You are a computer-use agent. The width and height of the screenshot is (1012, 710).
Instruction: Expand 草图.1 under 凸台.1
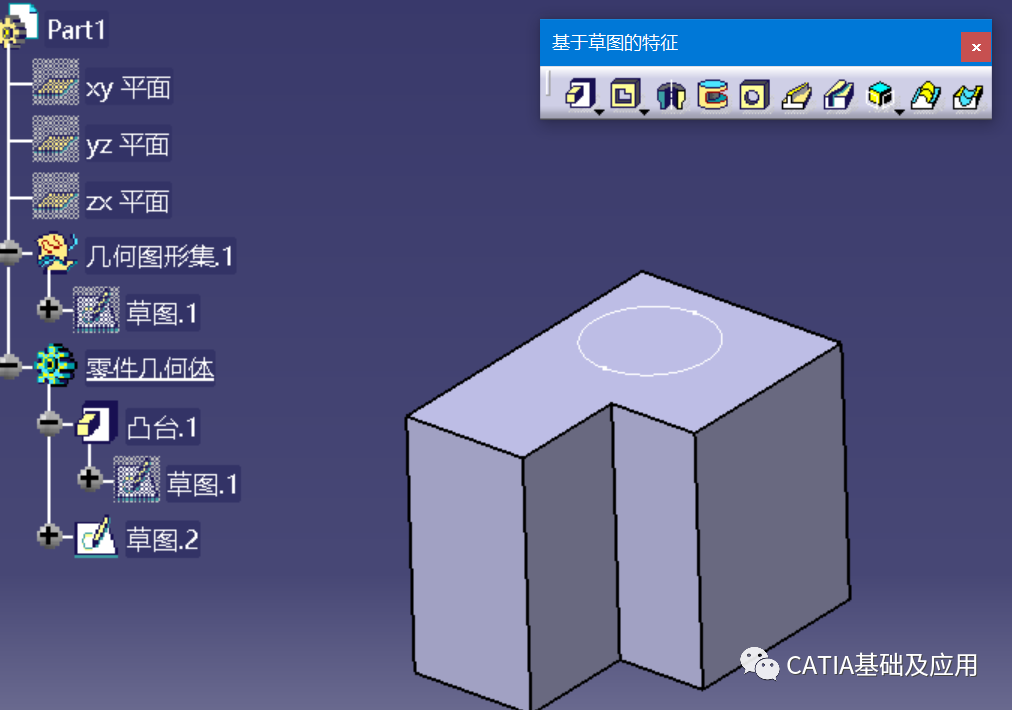(89, 479)
